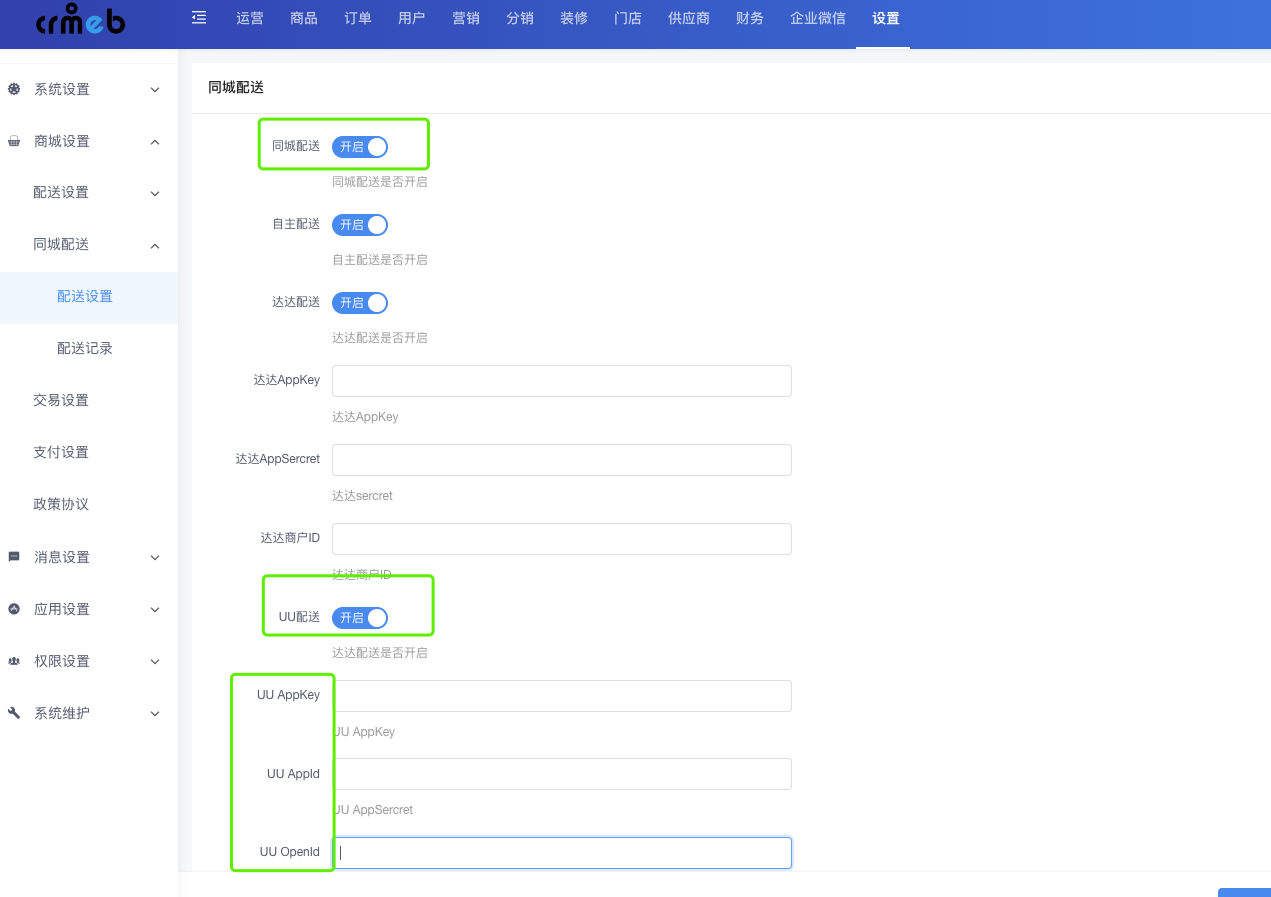The width and height of the screenshot is (1271, 897).
Task: Click the crmeb logo
Action: coord(80,20)
